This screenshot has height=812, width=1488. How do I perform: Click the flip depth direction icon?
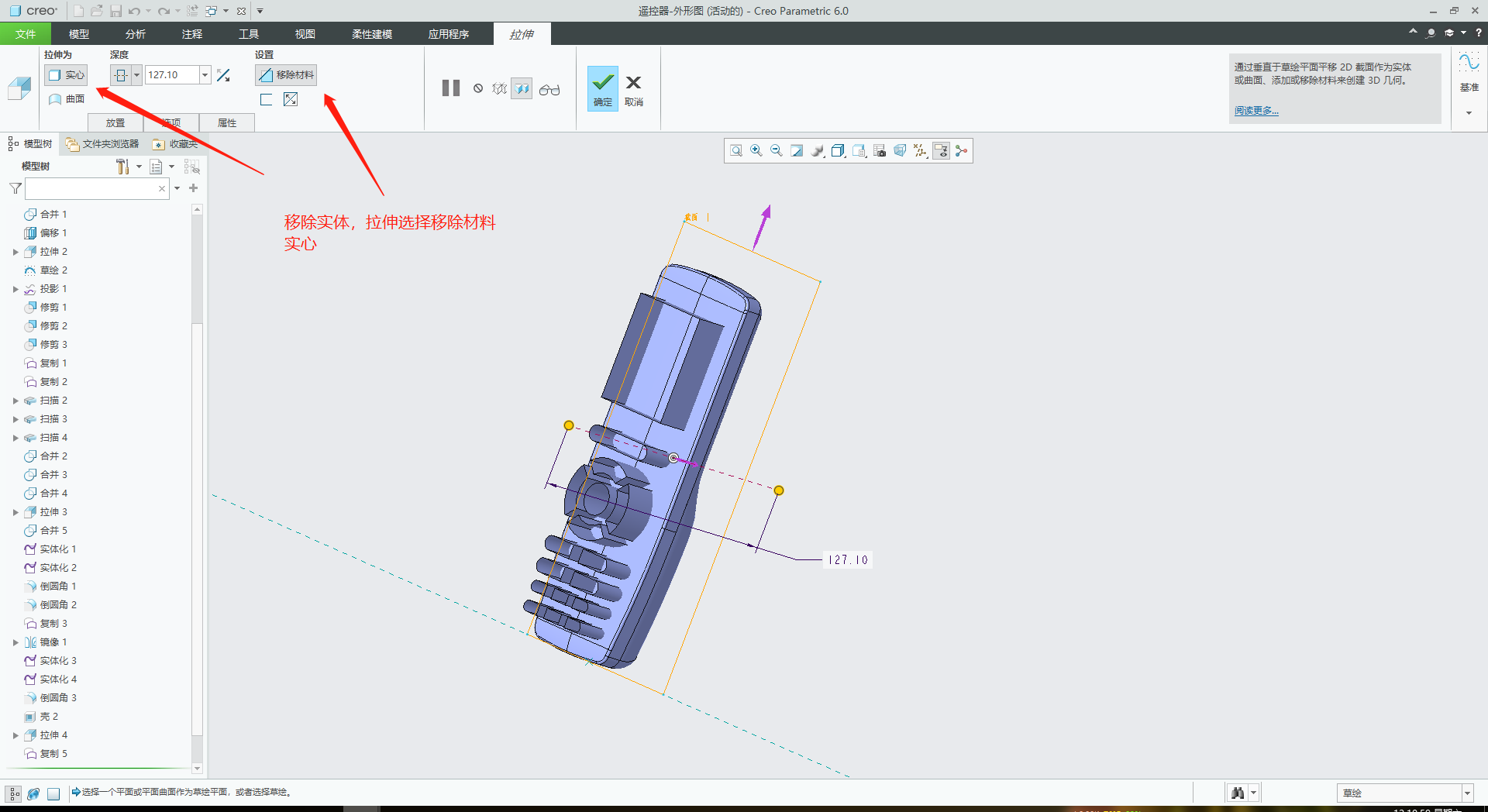coord(223,75)
